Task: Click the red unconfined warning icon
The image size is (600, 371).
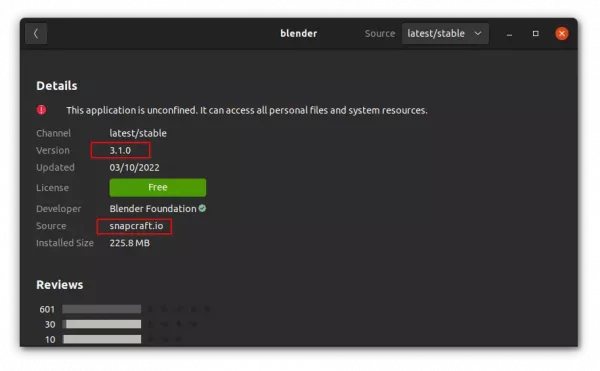Action: click(x=41, y=110)
